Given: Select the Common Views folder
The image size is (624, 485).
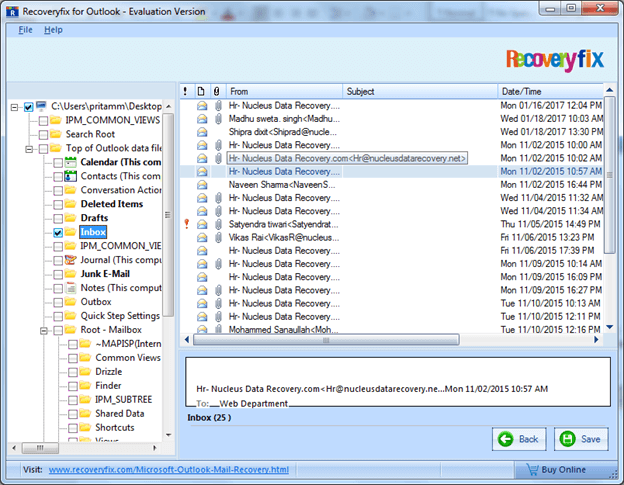Looking at the screenshot, I should point(128,358).
